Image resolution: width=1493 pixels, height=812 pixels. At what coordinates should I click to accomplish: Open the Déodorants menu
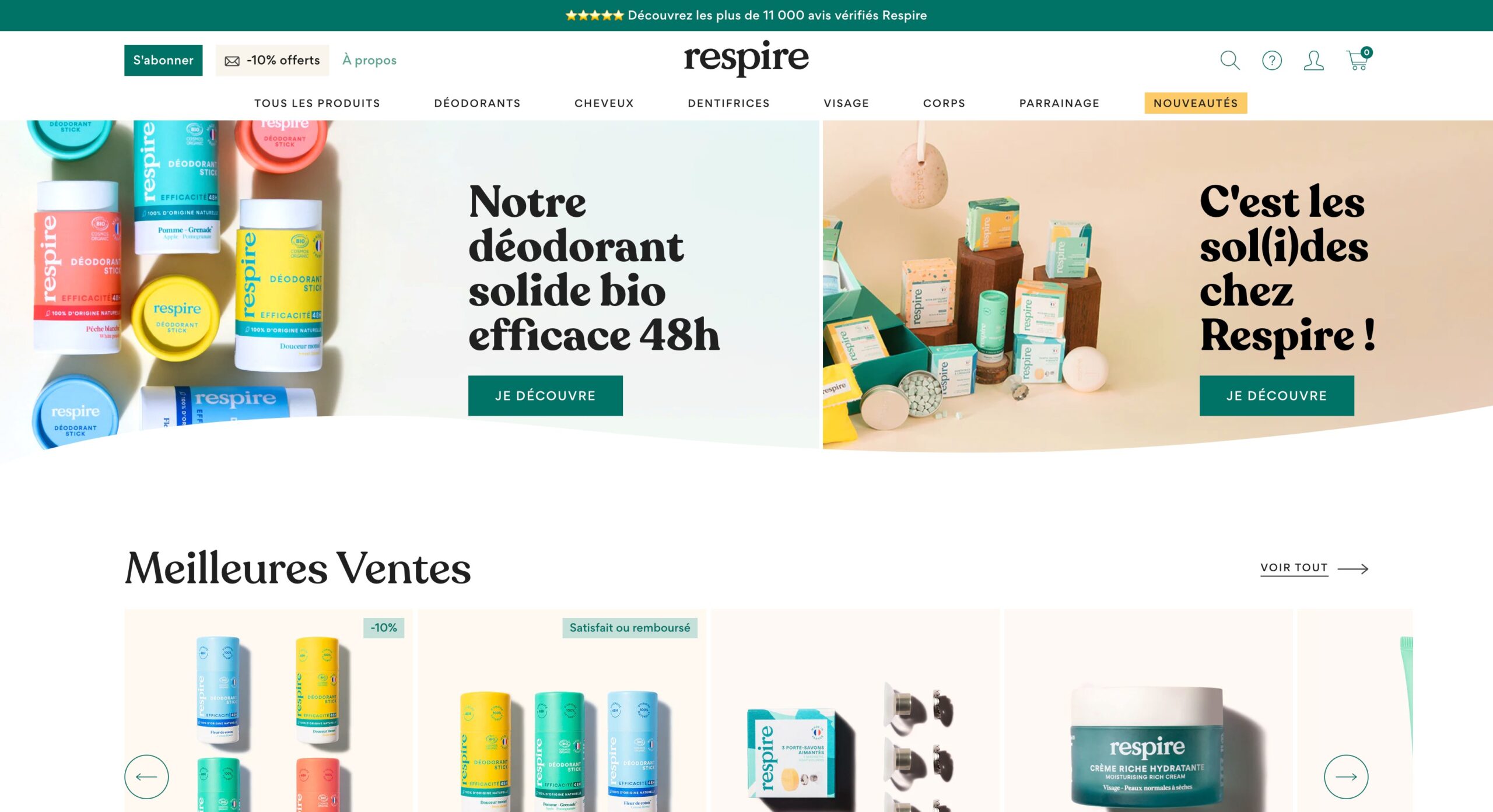pos(477,103)
